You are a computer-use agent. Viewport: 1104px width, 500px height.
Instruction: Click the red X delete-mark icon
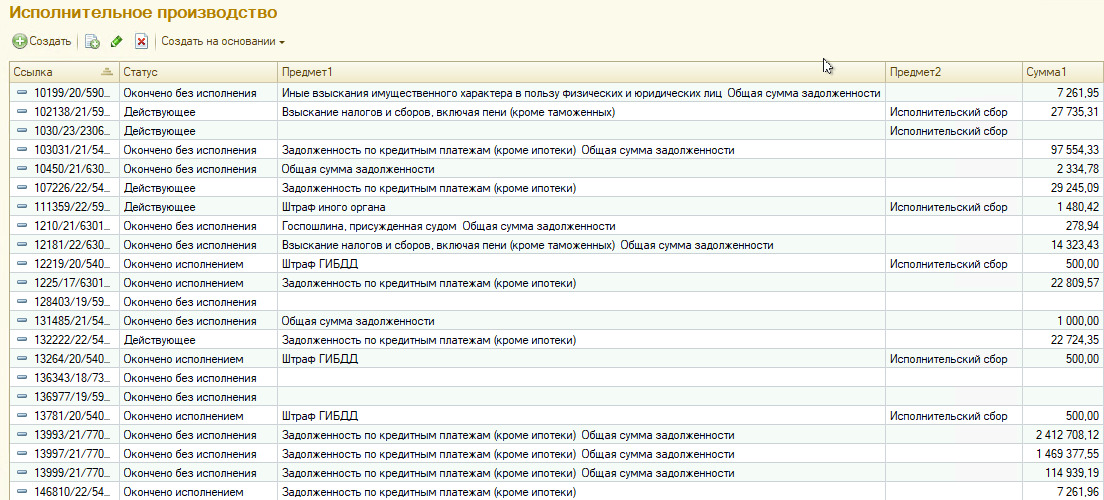click(141, 42)
